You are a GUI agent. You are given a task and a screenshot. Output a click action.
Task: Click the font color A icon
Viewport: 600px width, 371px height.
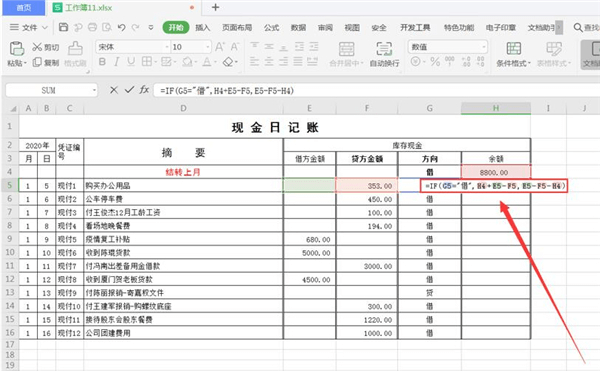pos(207,62)
